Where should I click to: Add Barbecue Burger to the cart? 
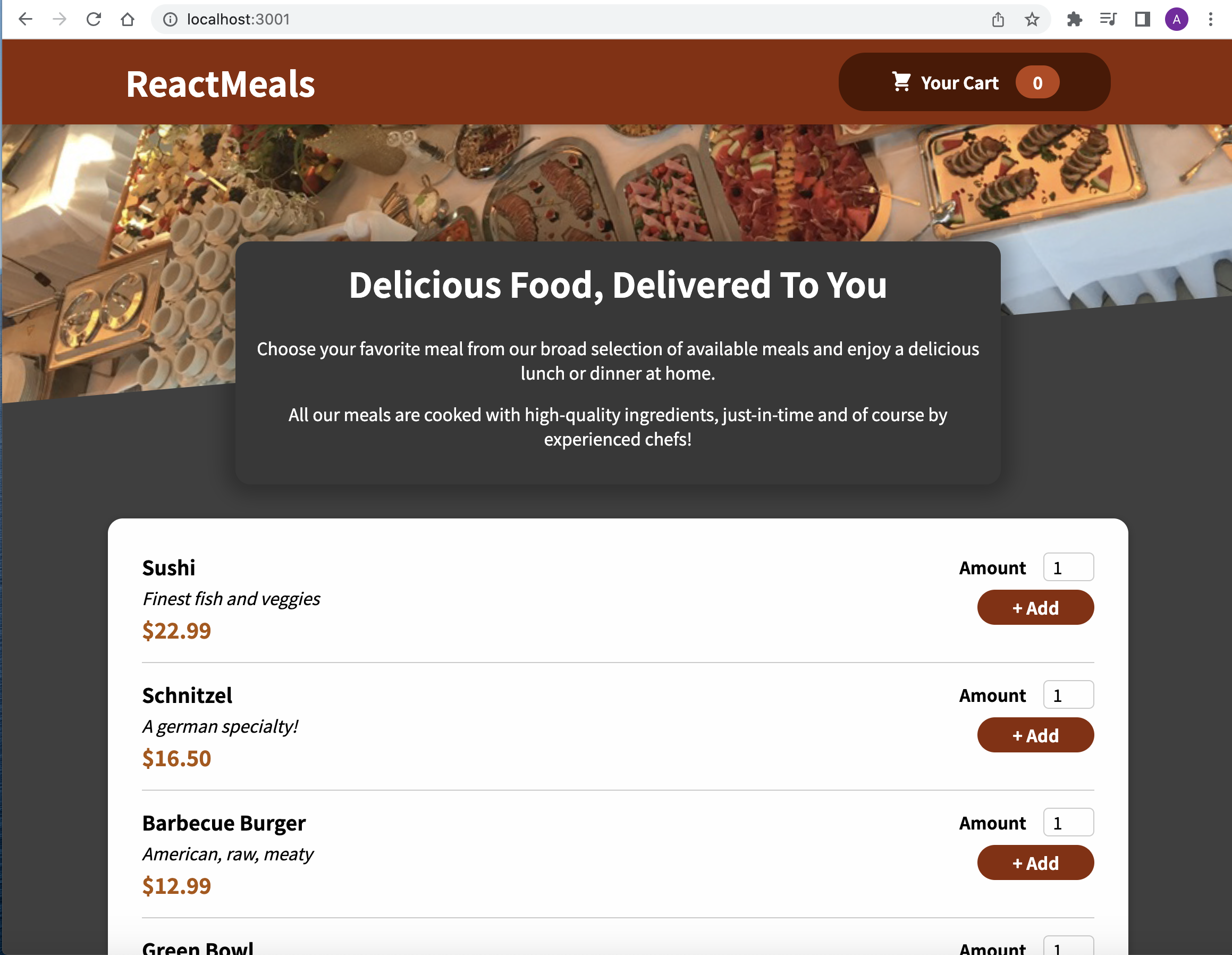pos(1035,862)
